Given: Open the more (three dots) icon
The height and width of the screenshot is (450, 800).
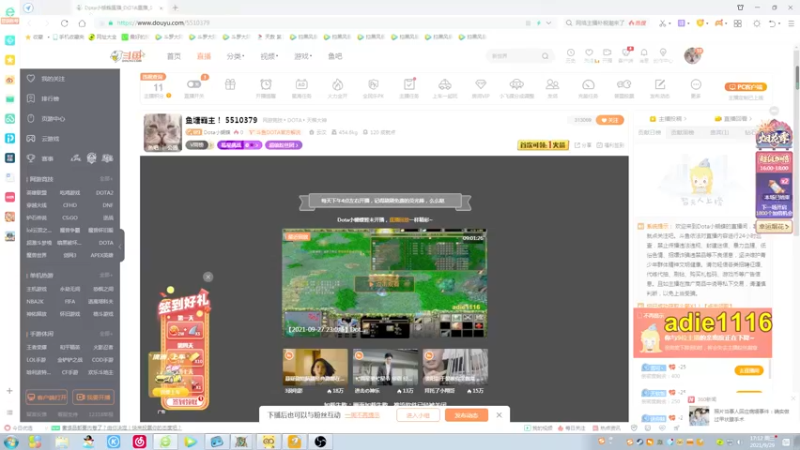Looking at the screenshot, I should point(696,84).
